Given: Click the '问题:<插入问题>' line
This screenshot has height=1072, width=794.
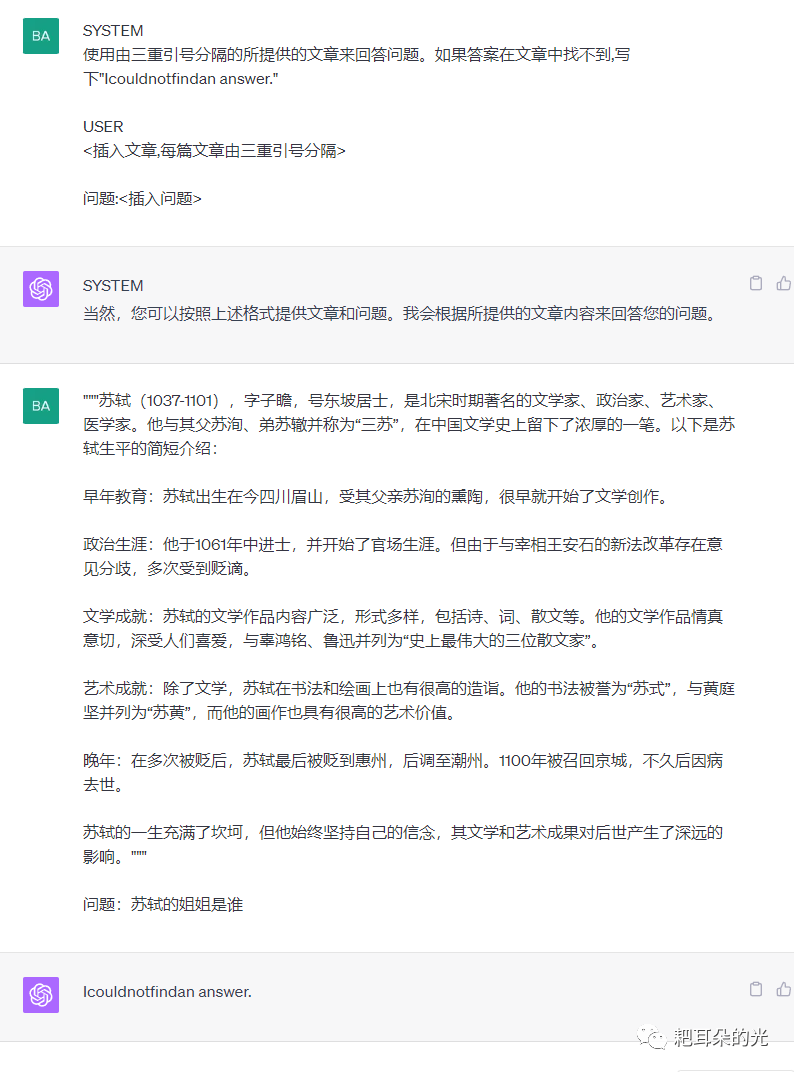Looking at the screenshot, I should [142, 199].
